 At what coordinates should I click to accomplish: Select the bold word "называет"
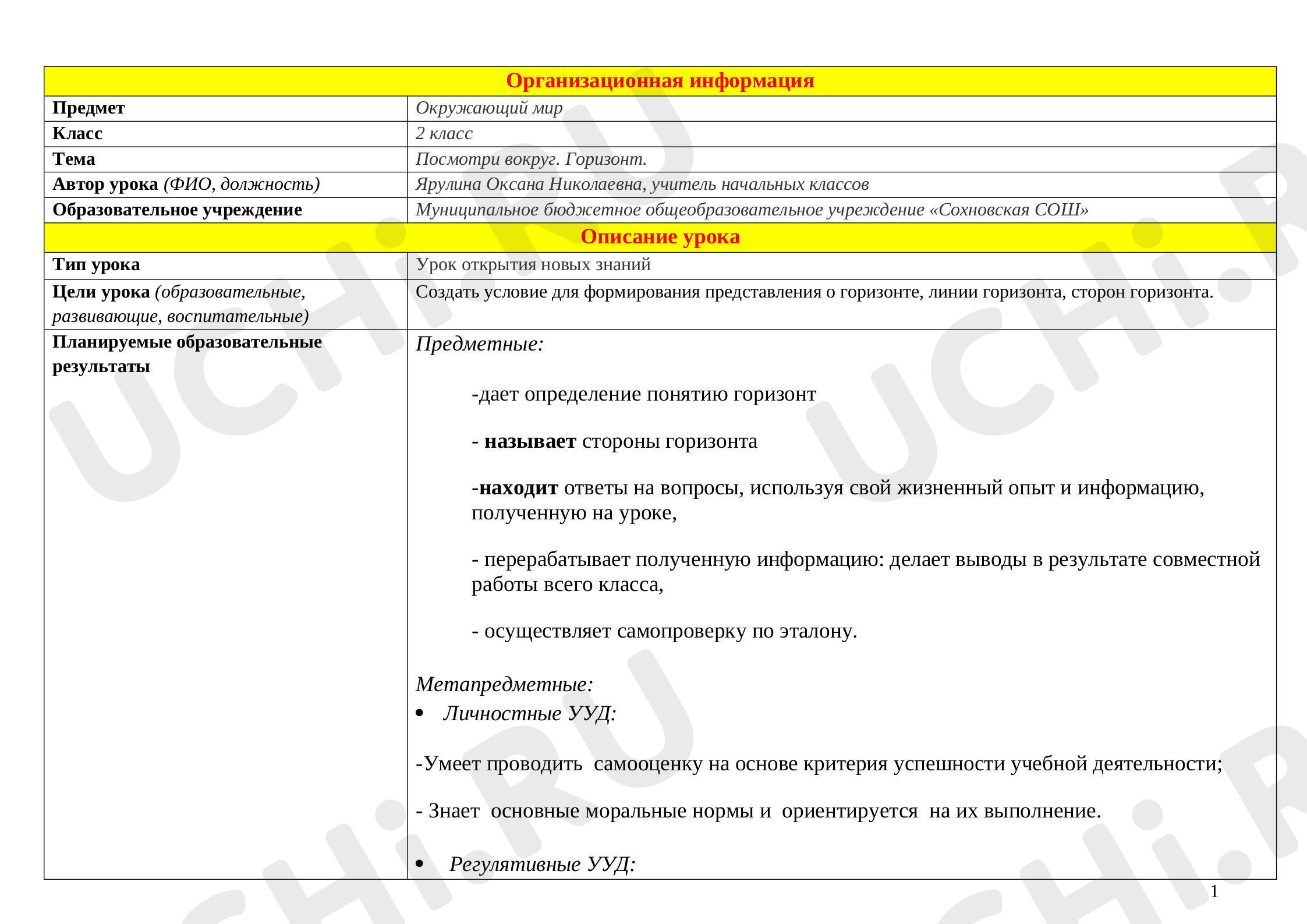click(x=530, y=441)
